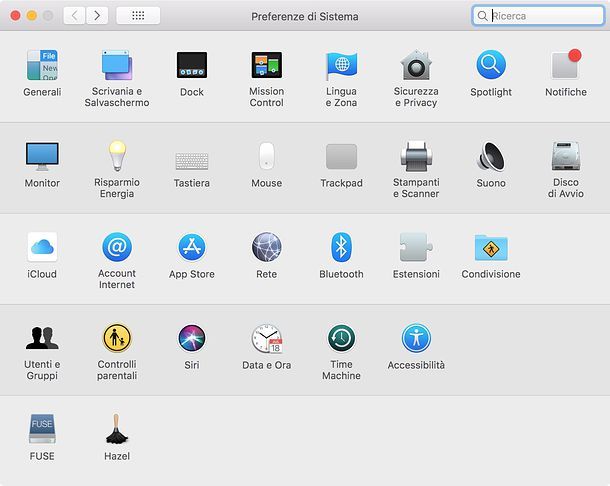The image size is (610, 486).
Task: Go forward with the right arrow button
Action: pyautogui.click(x=97, y=16)
